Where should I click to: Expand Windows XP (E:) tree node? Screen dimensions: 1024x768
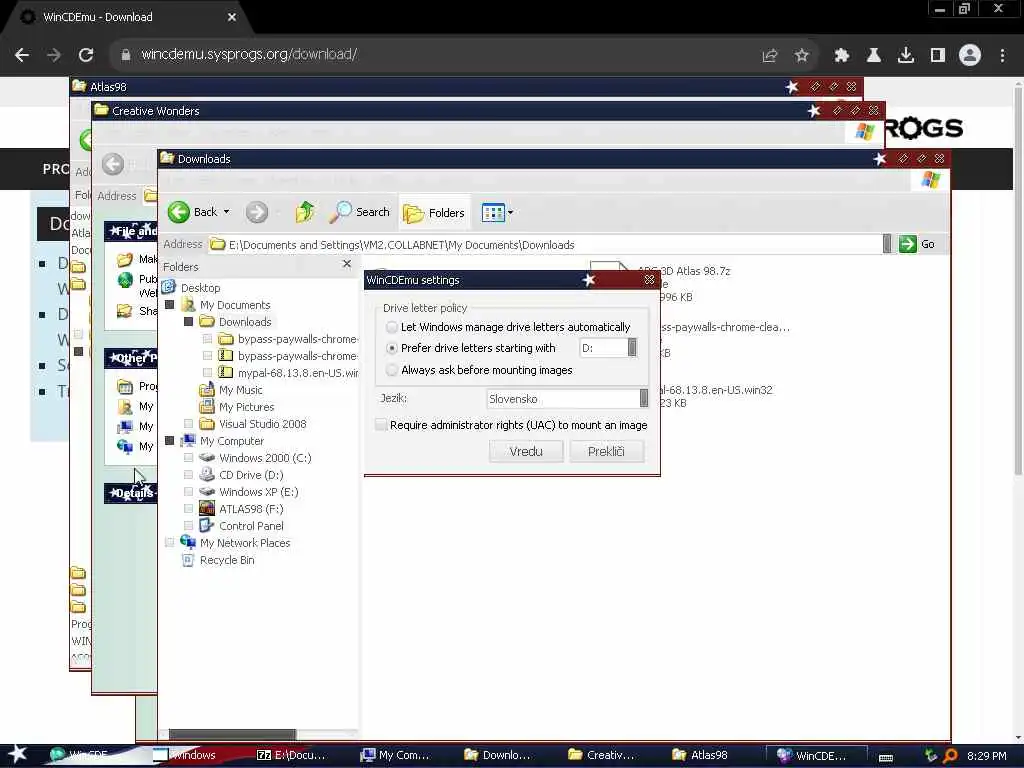pyautogui.click(x=189, y=492)
